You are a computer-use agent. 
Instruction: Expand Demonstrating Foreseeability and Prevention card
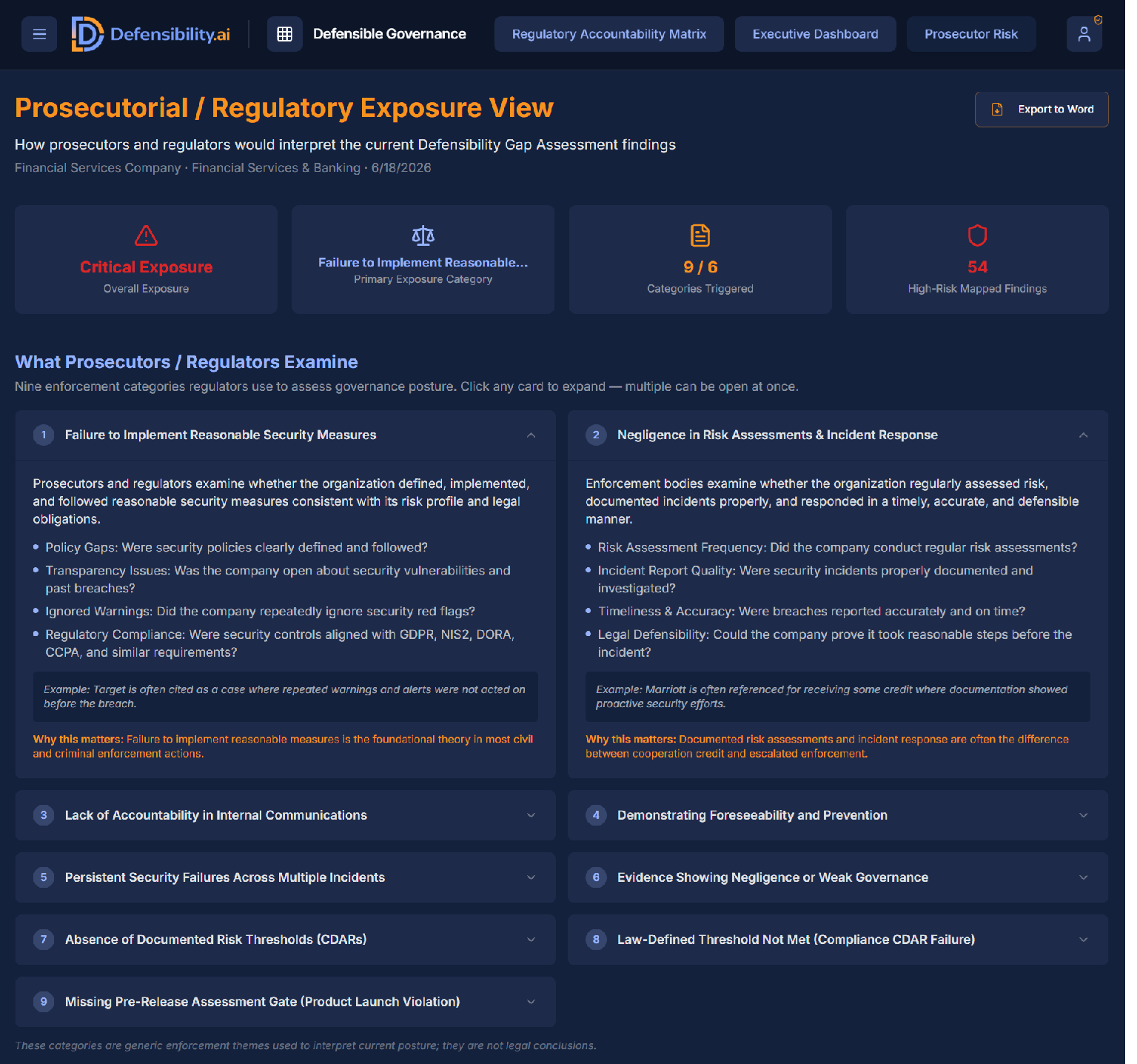point(838,815)
